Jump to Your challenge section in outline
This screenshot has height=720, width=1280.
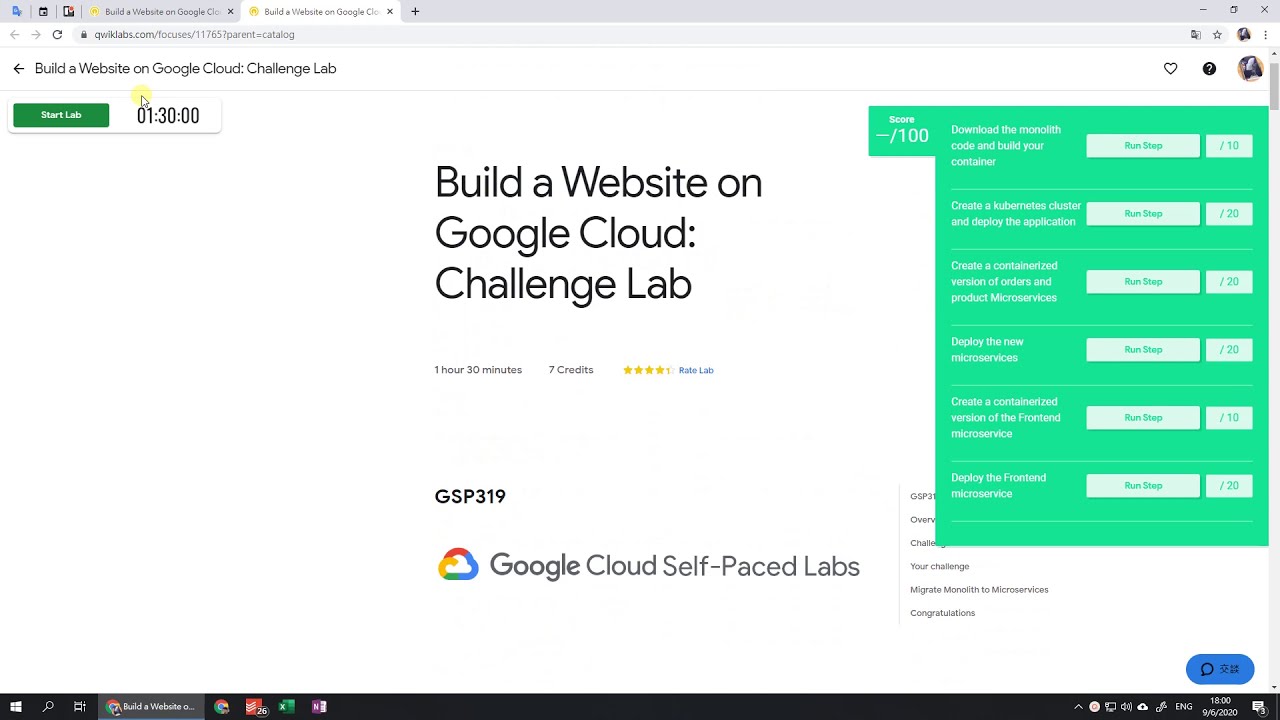click(x=939, y=566)
